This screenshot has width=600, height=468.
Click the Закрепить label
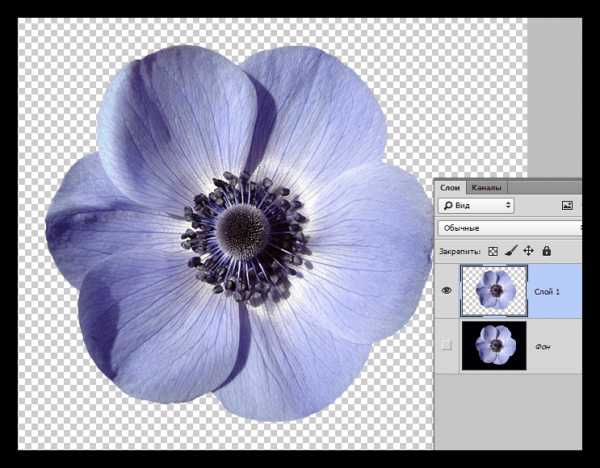460,252
